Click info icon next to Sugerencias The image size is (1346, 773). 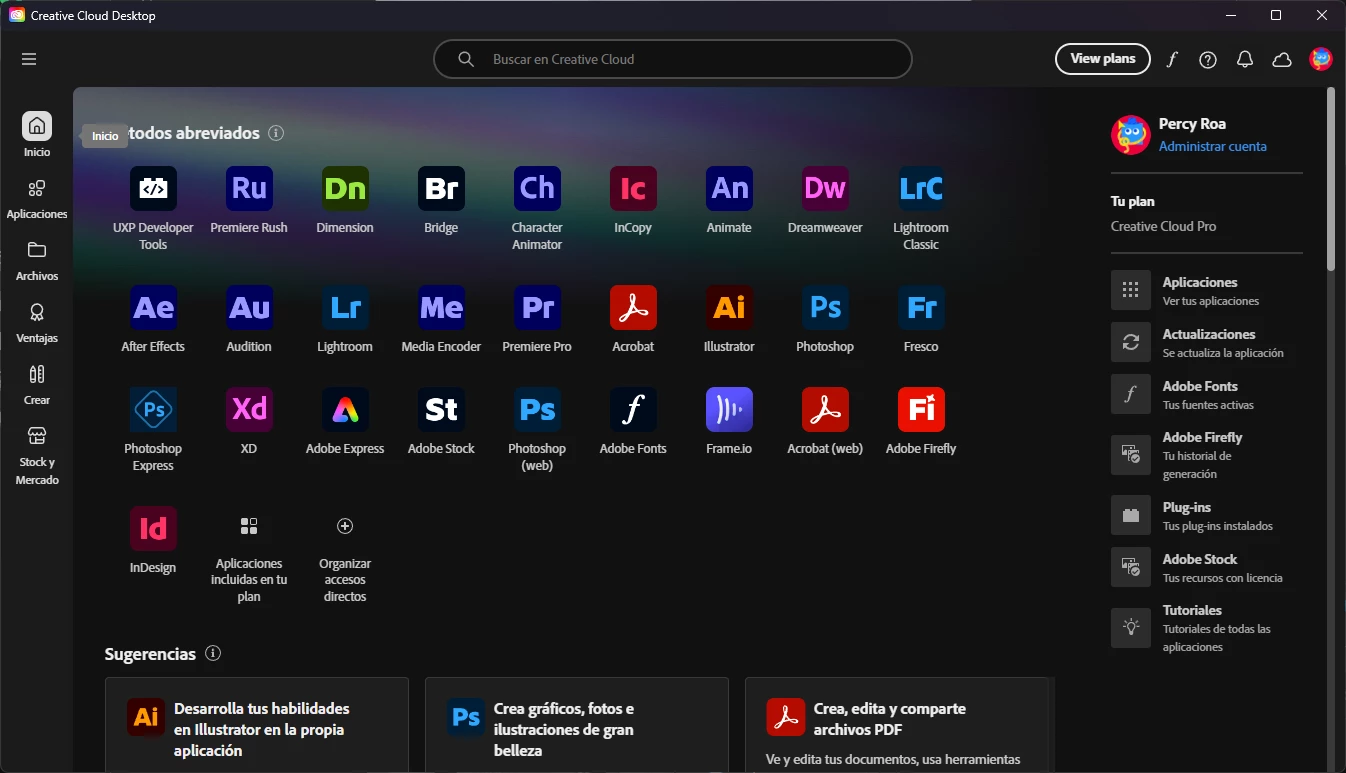click(x=212, y=653)
